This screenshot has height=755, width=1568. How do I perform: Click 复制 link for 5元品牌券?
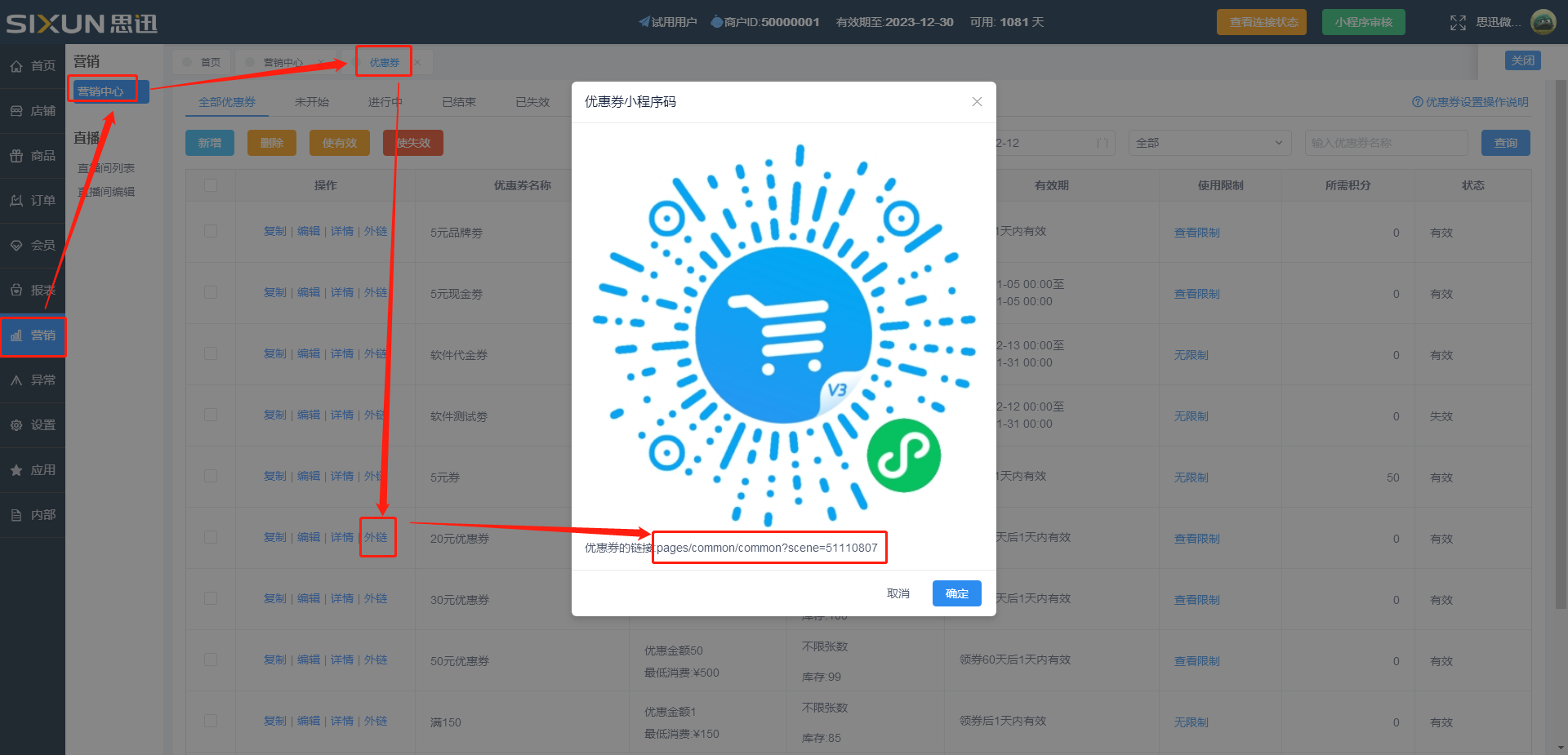pos(275,231)
